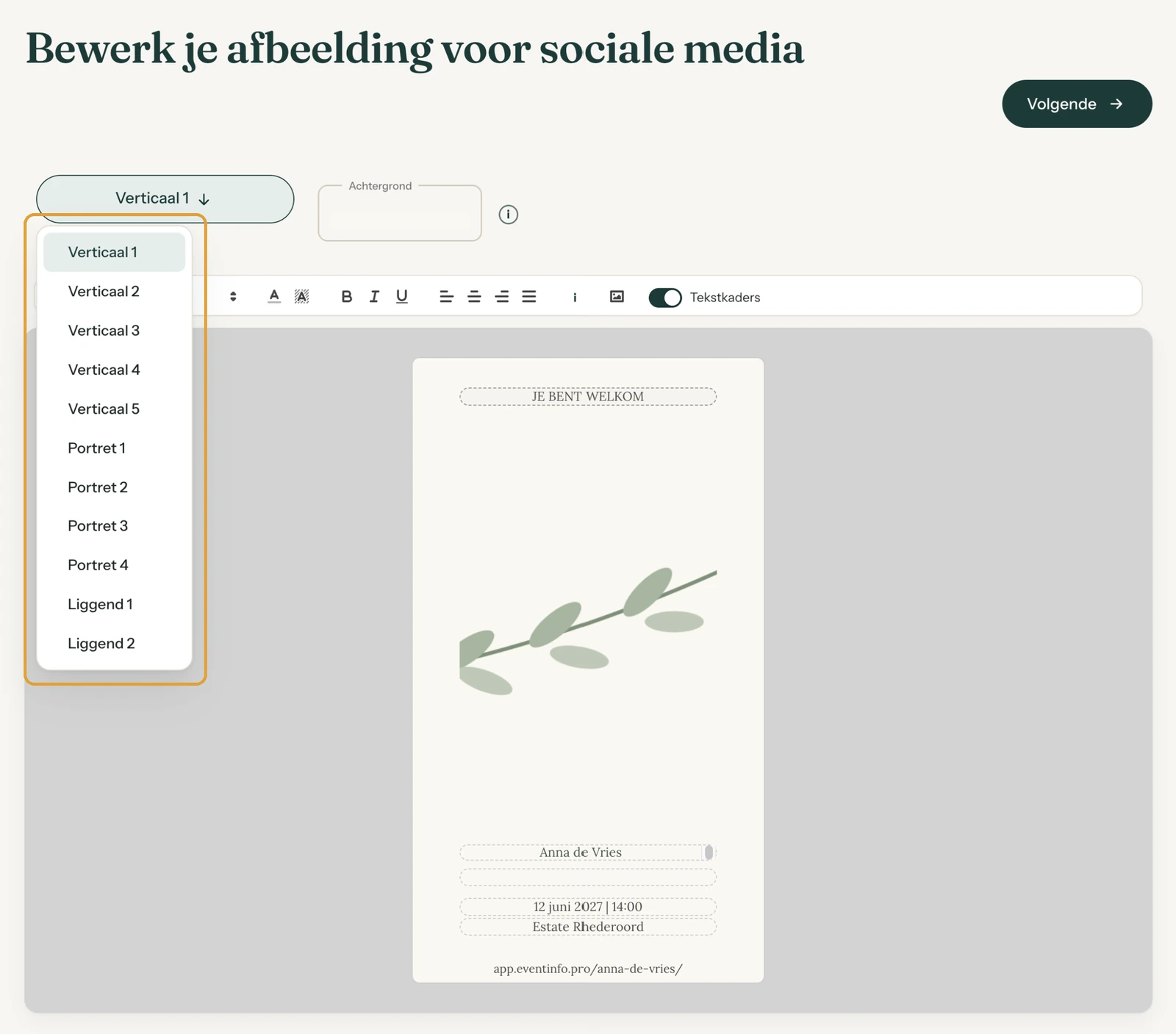Image resolution: width=1176 pixels, height=1034 pixels.
Task: Click the insert image icon
Action: [617, 296]
